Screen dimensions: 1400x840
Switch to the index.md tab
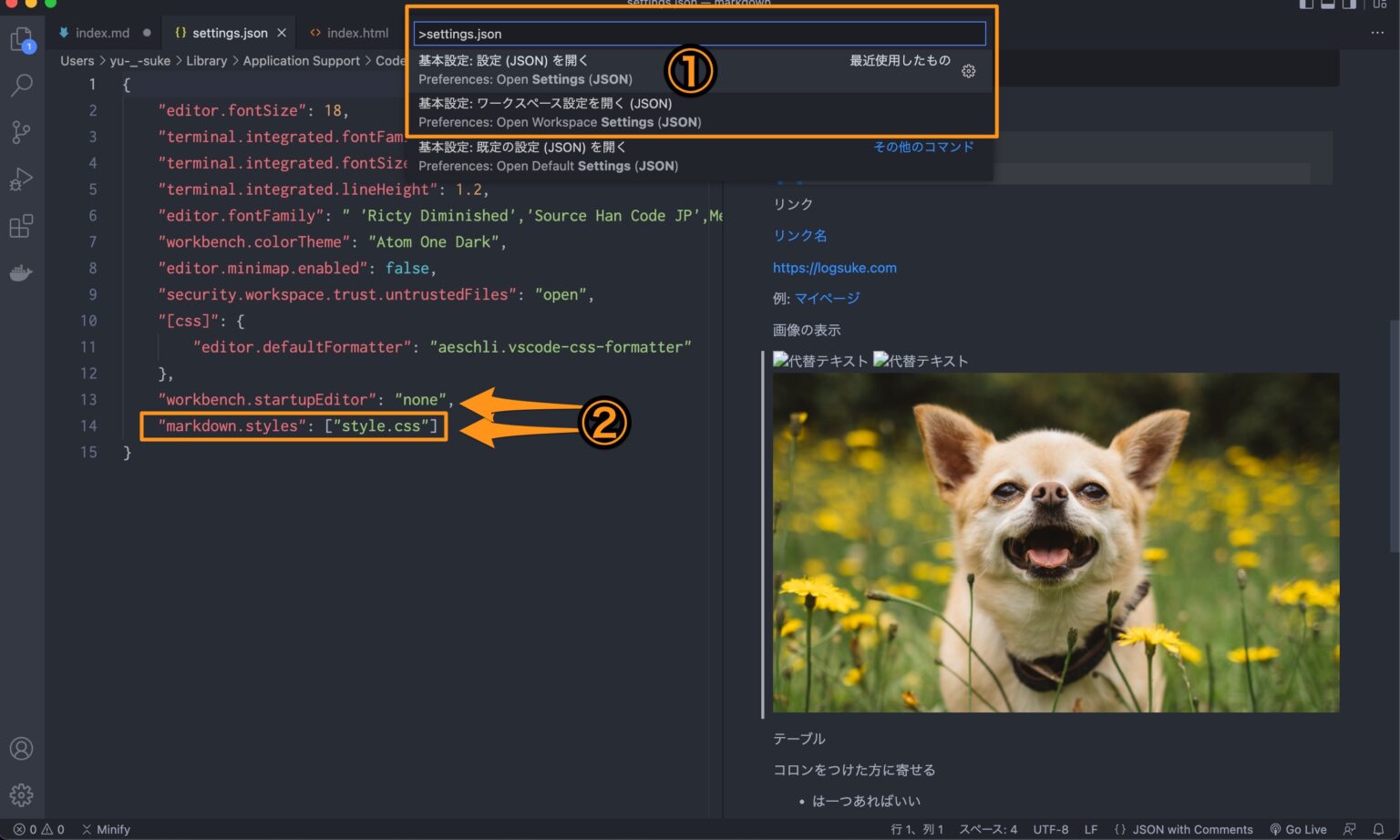point(100,32)
